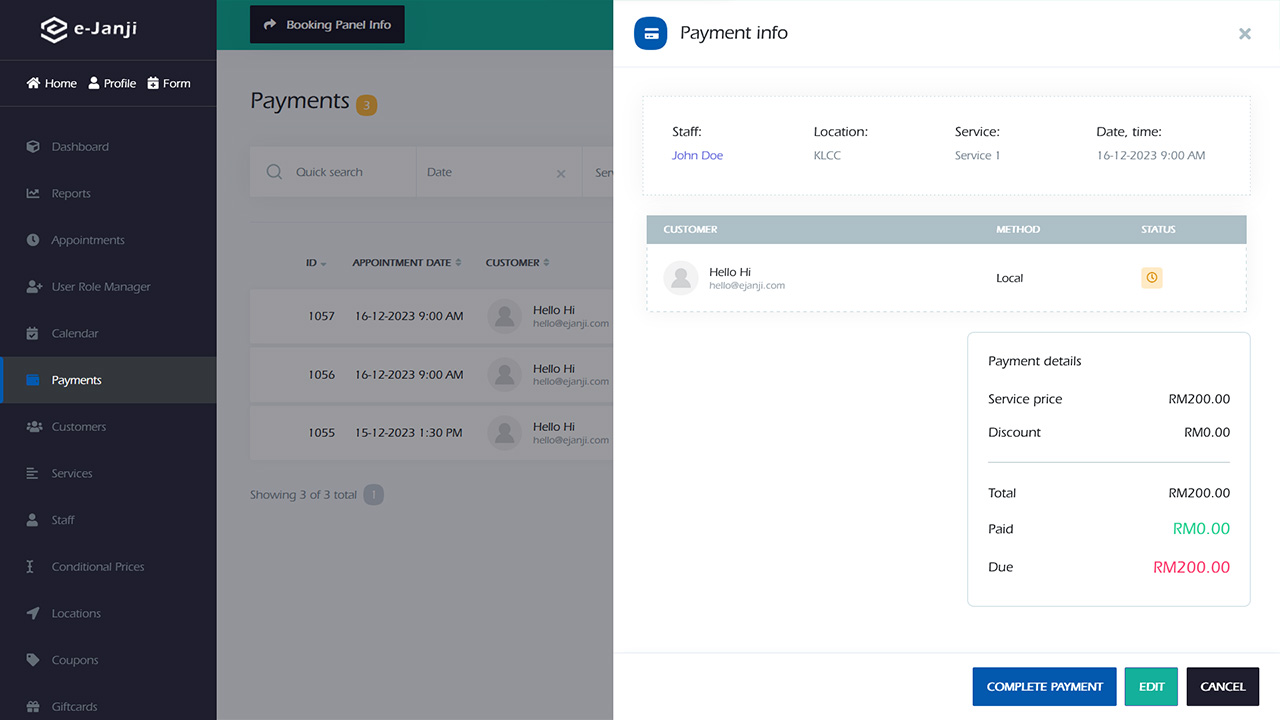Screen dimensions: 1280x720
Task: Clear the Date filter with X
Action: point(561,173)
